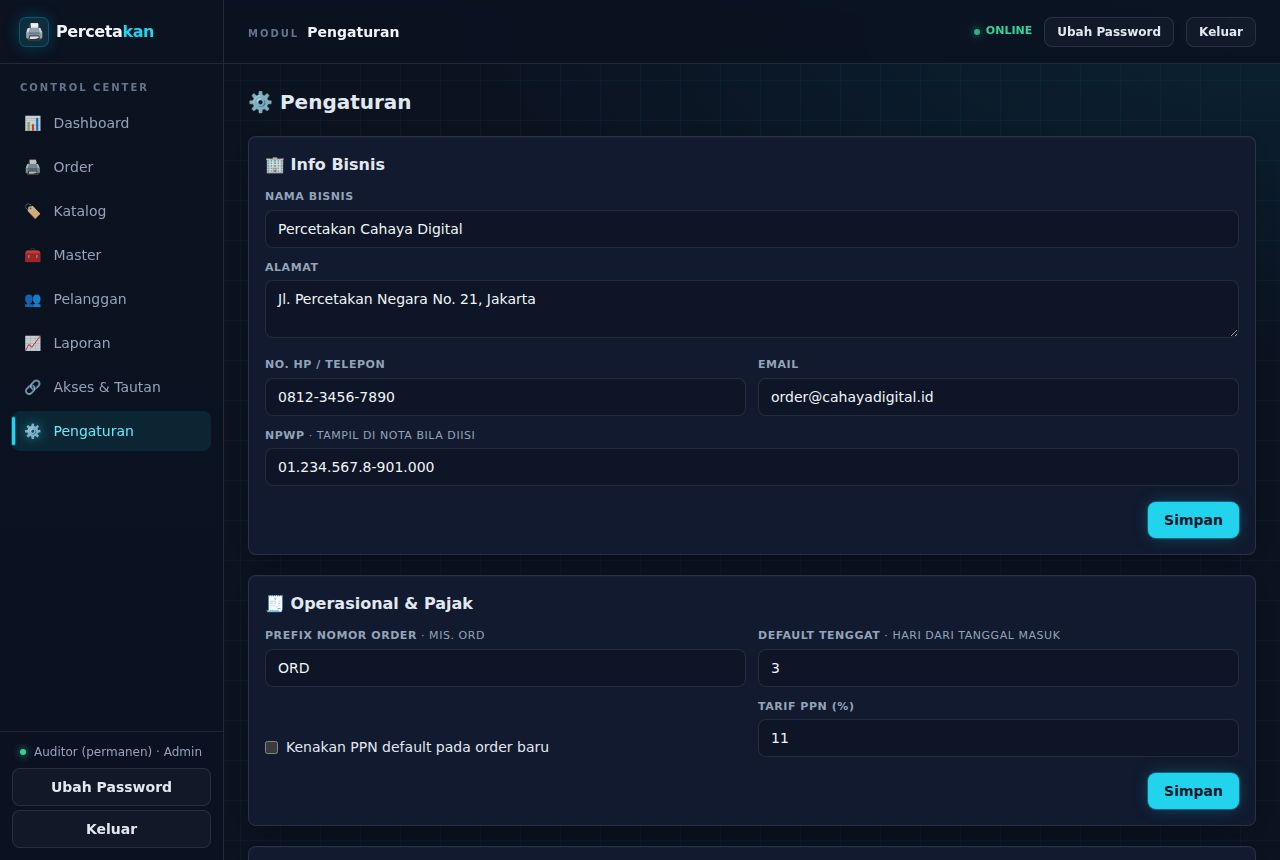Open the Pelanggan menu item
The image size is (1280, 860).
click(x=111, y=299)
